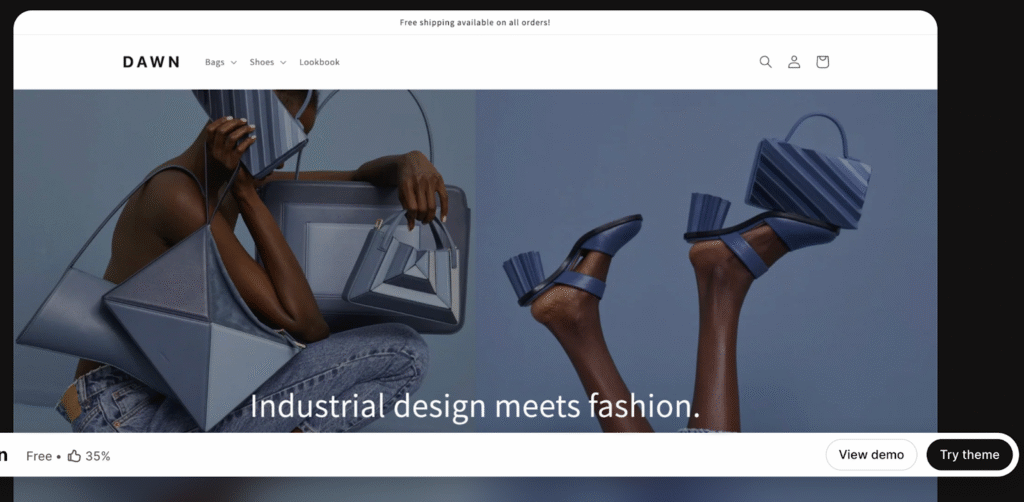This screenshot has height=502, width=1024.
Task: Click the account login person icon
Action: 794,62
